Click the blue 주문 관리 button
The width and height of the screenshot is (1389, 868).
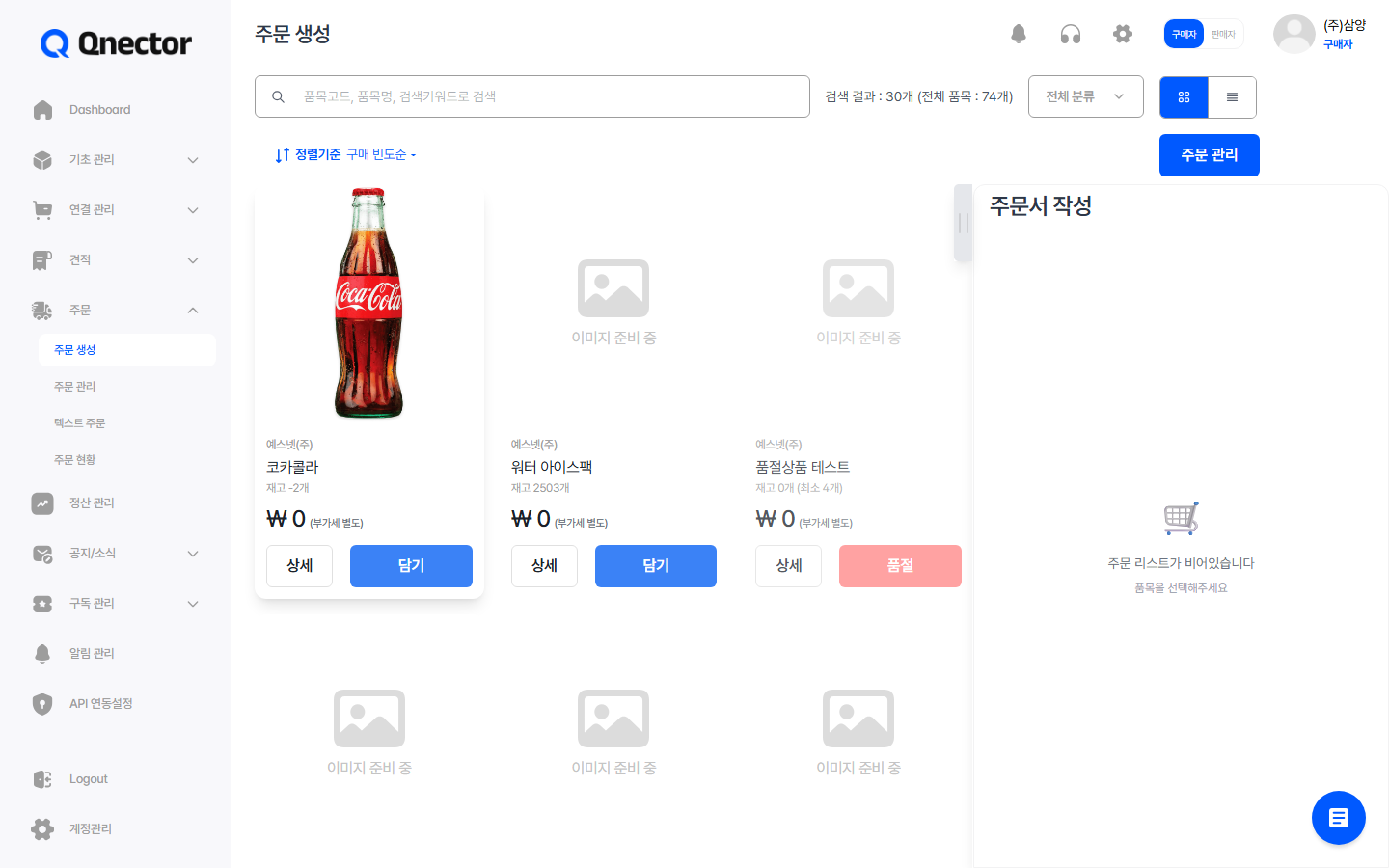click(1210, 155)
